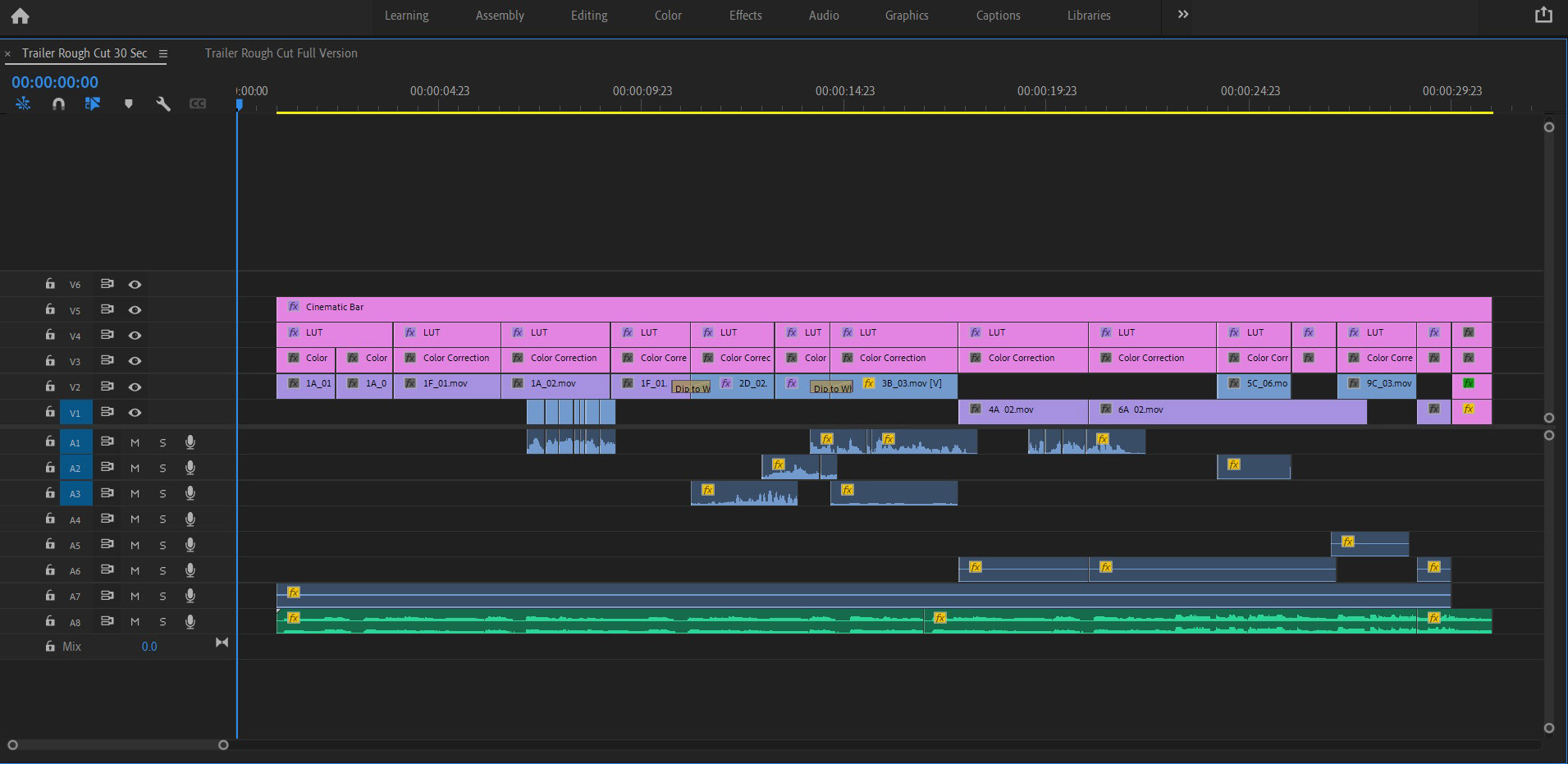
Task: Add a marker to the timeline
Action: coord(128,103)
